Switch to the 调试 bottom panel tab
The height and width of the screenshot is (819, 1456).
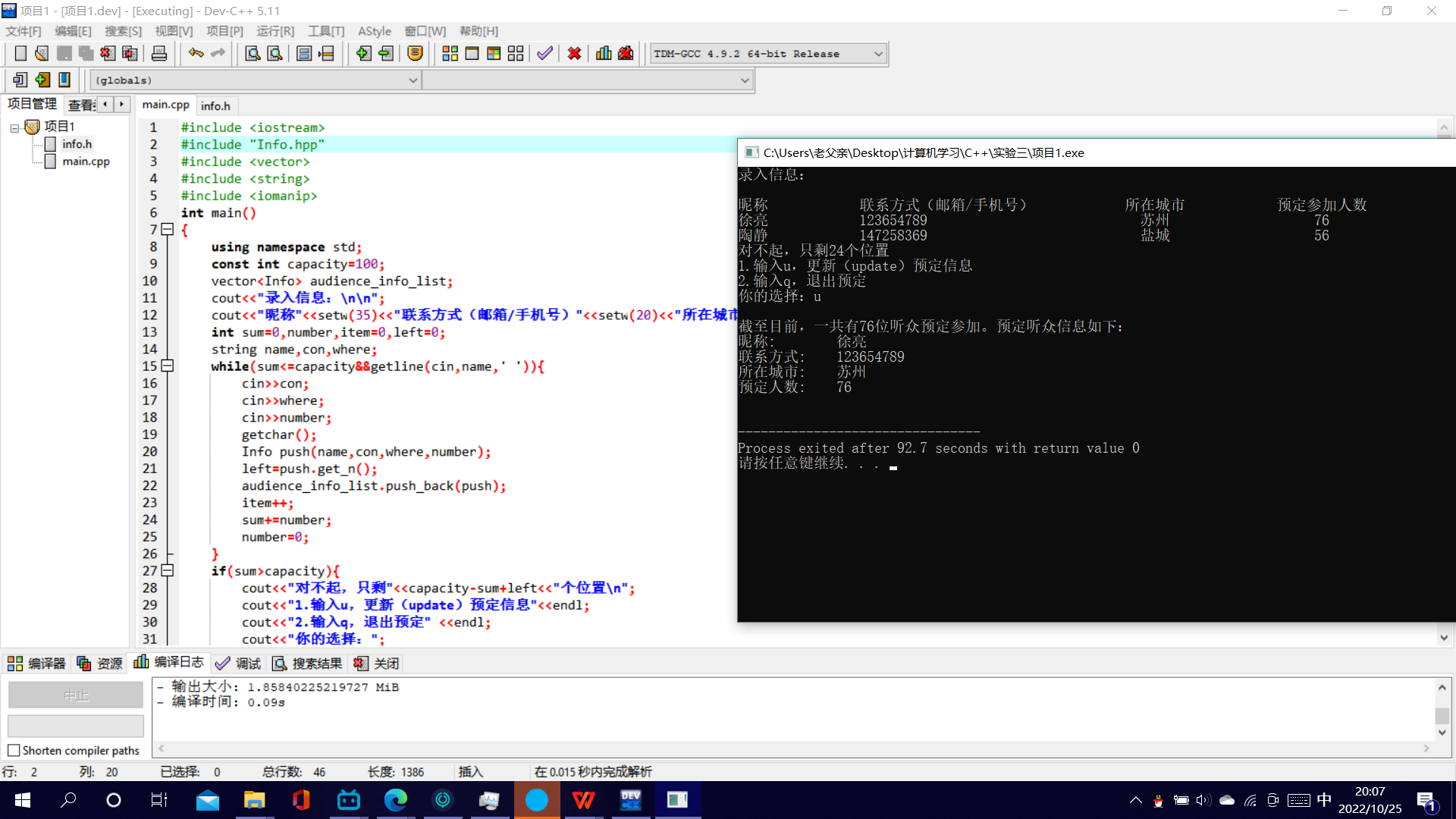(239, 664)
